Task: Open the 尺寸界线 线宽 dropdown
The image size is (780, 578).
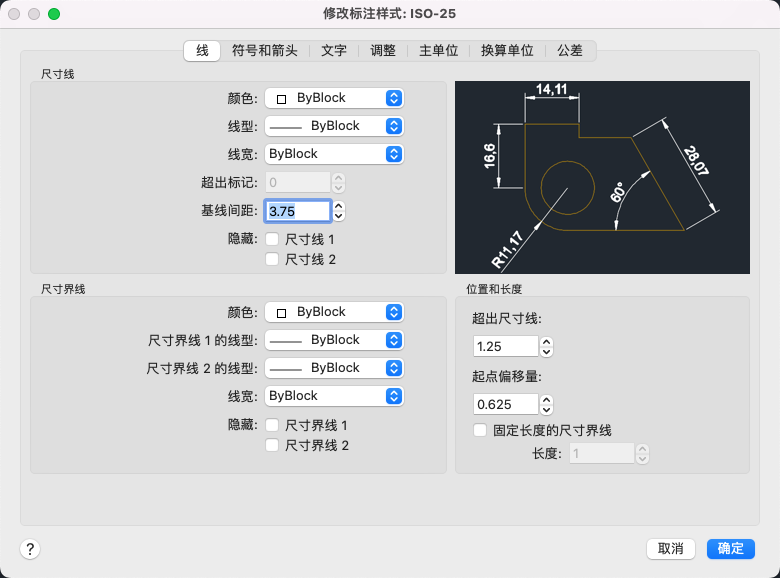Action: [x=334, y=396]
